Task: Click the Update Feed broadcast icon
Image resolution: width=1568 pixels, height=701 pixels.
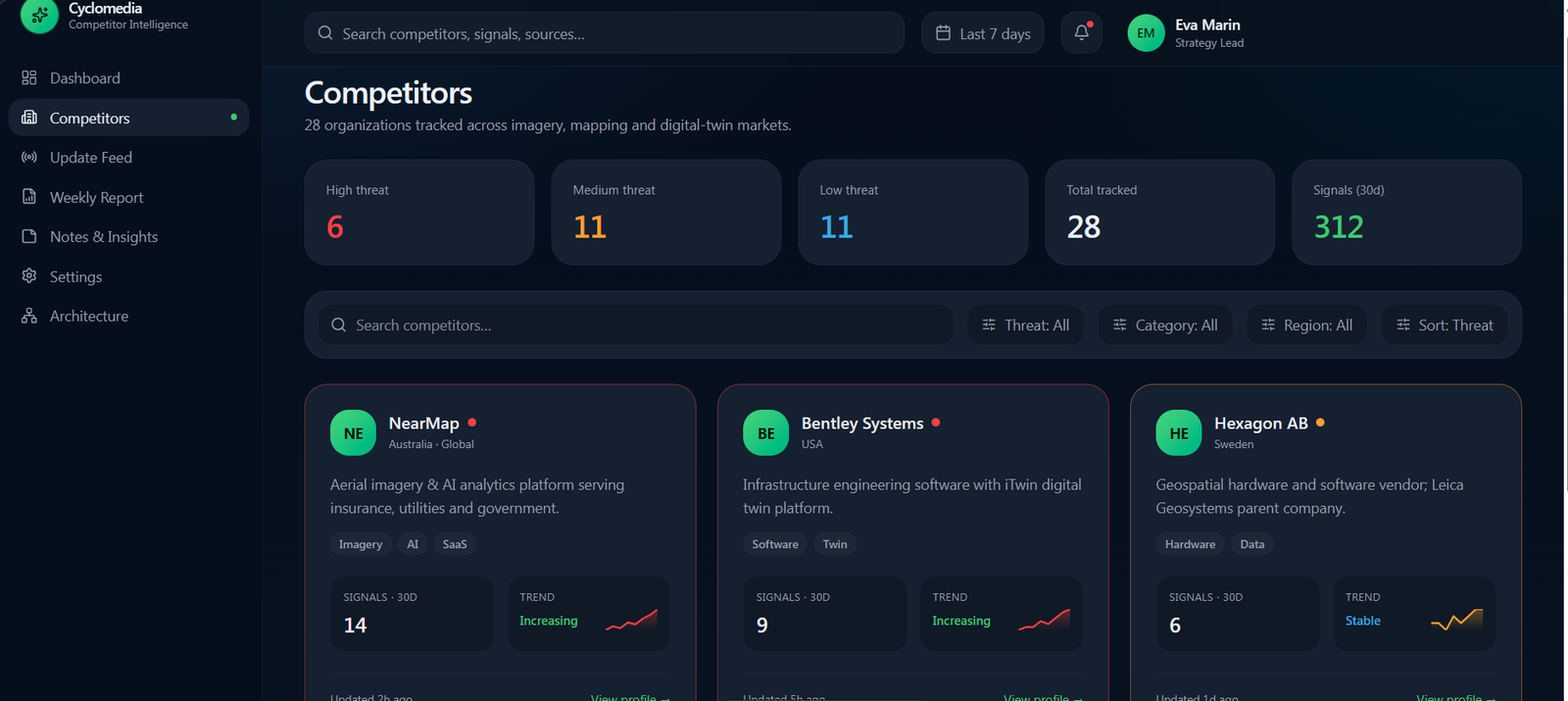Action: click(29, 157)
